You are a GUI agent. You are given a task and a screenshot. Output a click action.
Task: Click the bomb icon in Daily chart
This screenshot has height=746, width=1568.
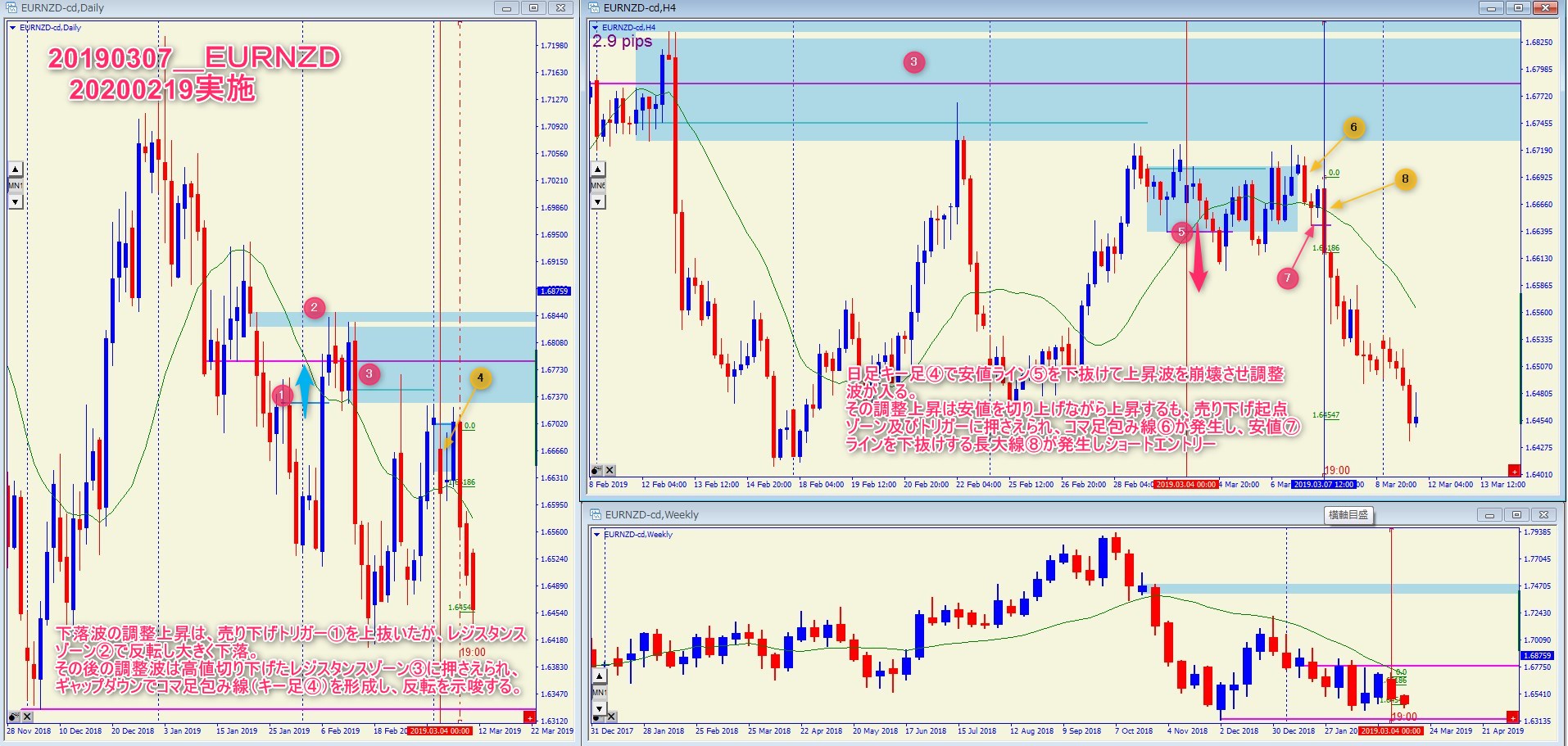click(x=14, y=717)
